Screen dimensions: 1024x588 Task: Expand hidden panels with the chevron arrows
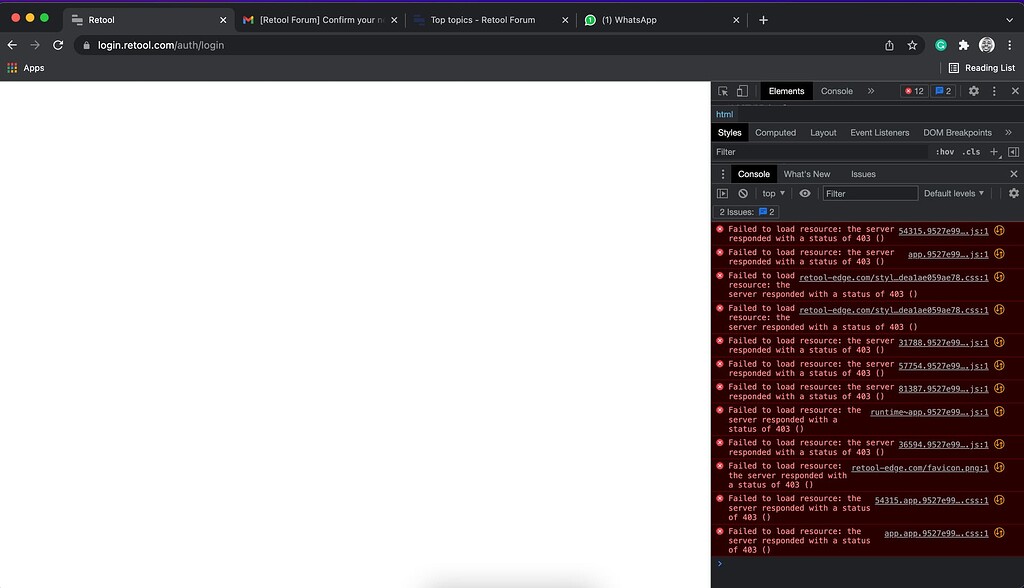[870, 91]
